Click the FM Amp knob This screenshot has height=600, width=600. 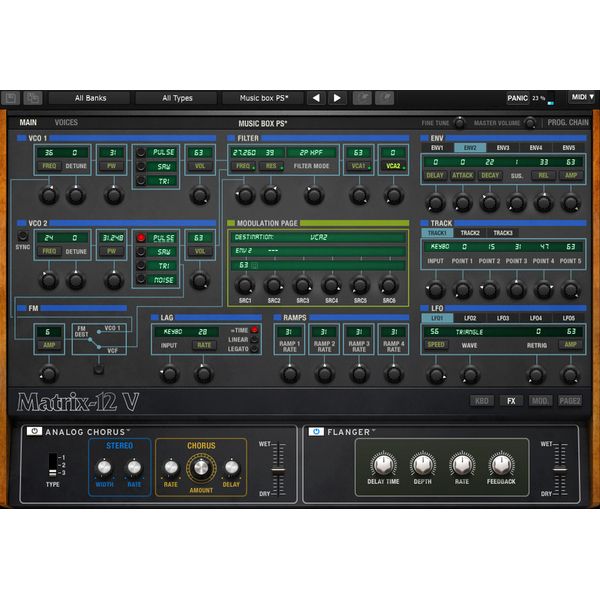(x=49, y=373)
